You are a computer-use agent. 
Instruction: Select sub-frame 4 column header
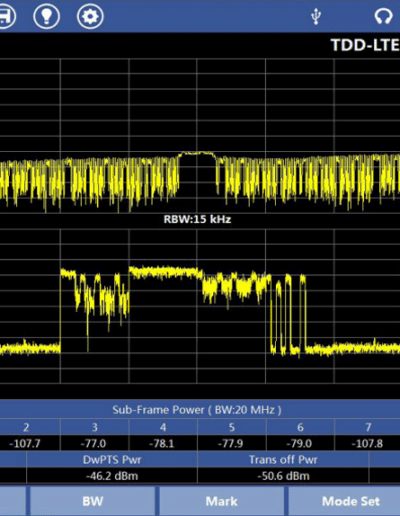pos(163,427)
